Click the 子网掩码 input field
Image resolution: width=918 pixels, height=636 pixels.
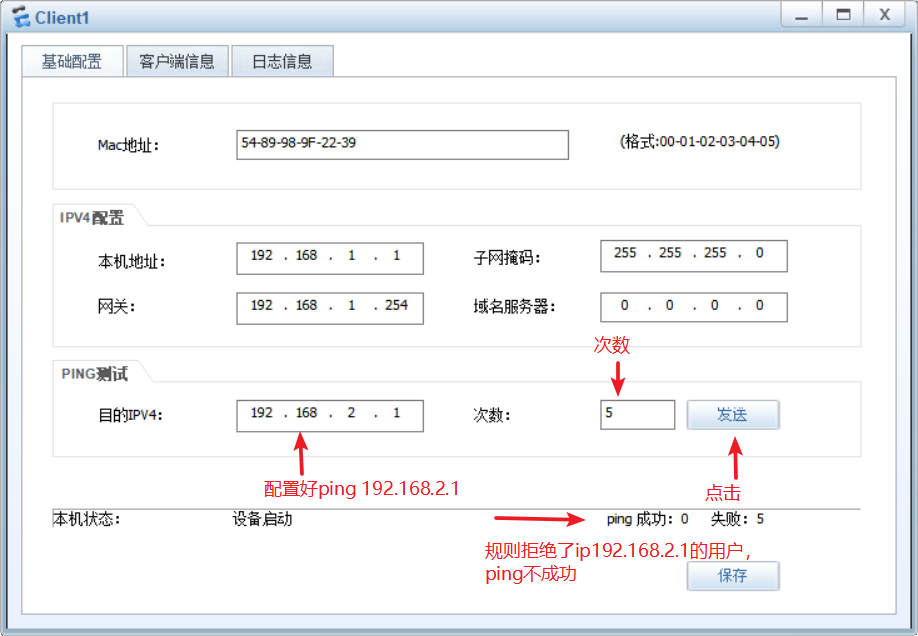tap(694, 256)
